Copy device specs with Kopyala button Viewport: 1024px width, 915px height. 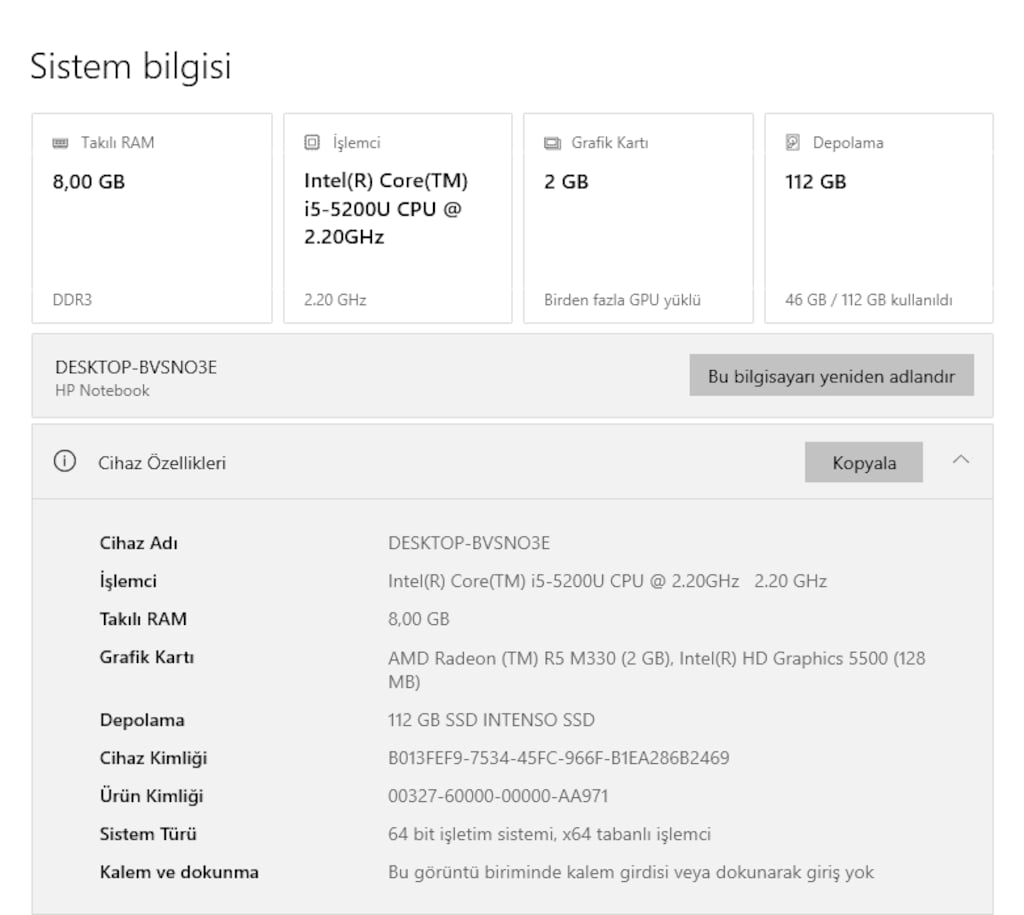(863, 462)
